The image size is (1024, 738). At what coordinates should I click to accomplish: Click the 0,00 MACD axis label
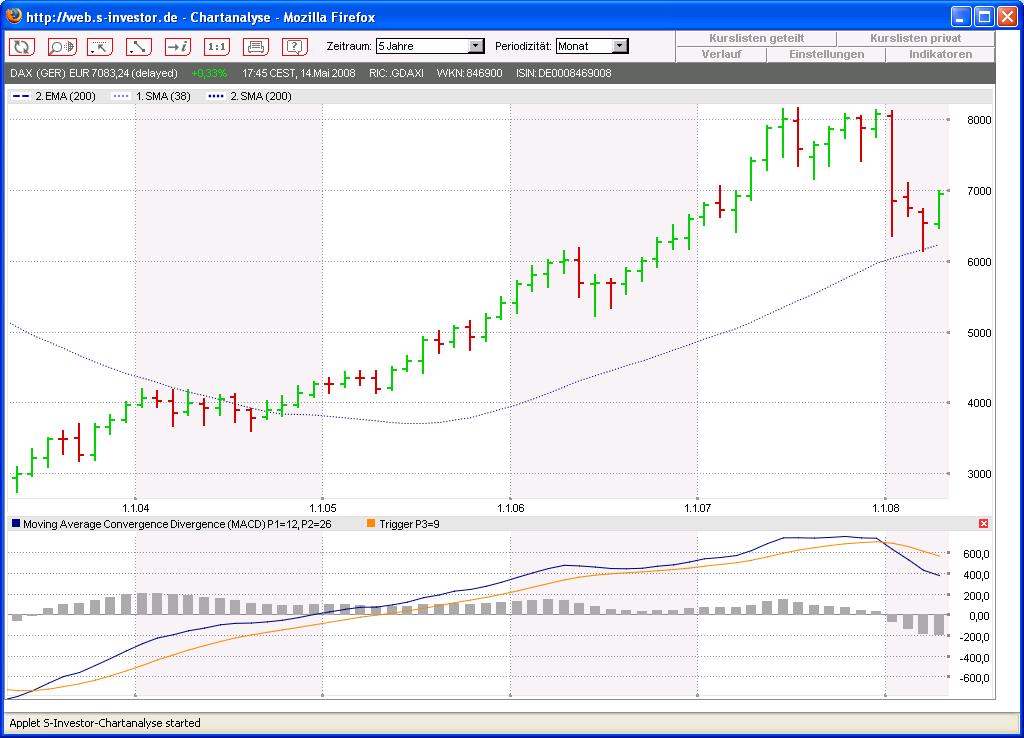point(979,616)
